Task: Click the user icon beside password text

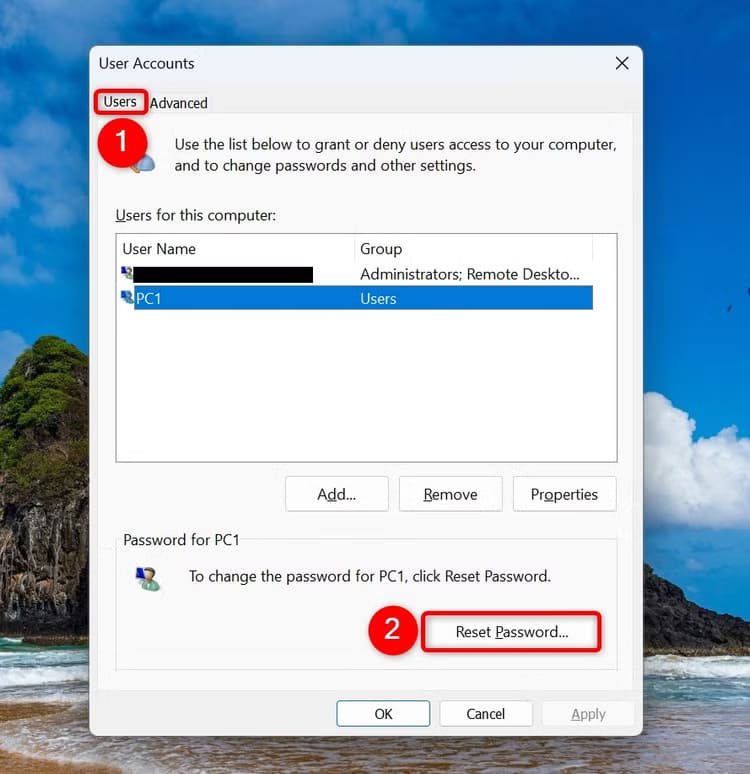Action: (x=148, y=579)
